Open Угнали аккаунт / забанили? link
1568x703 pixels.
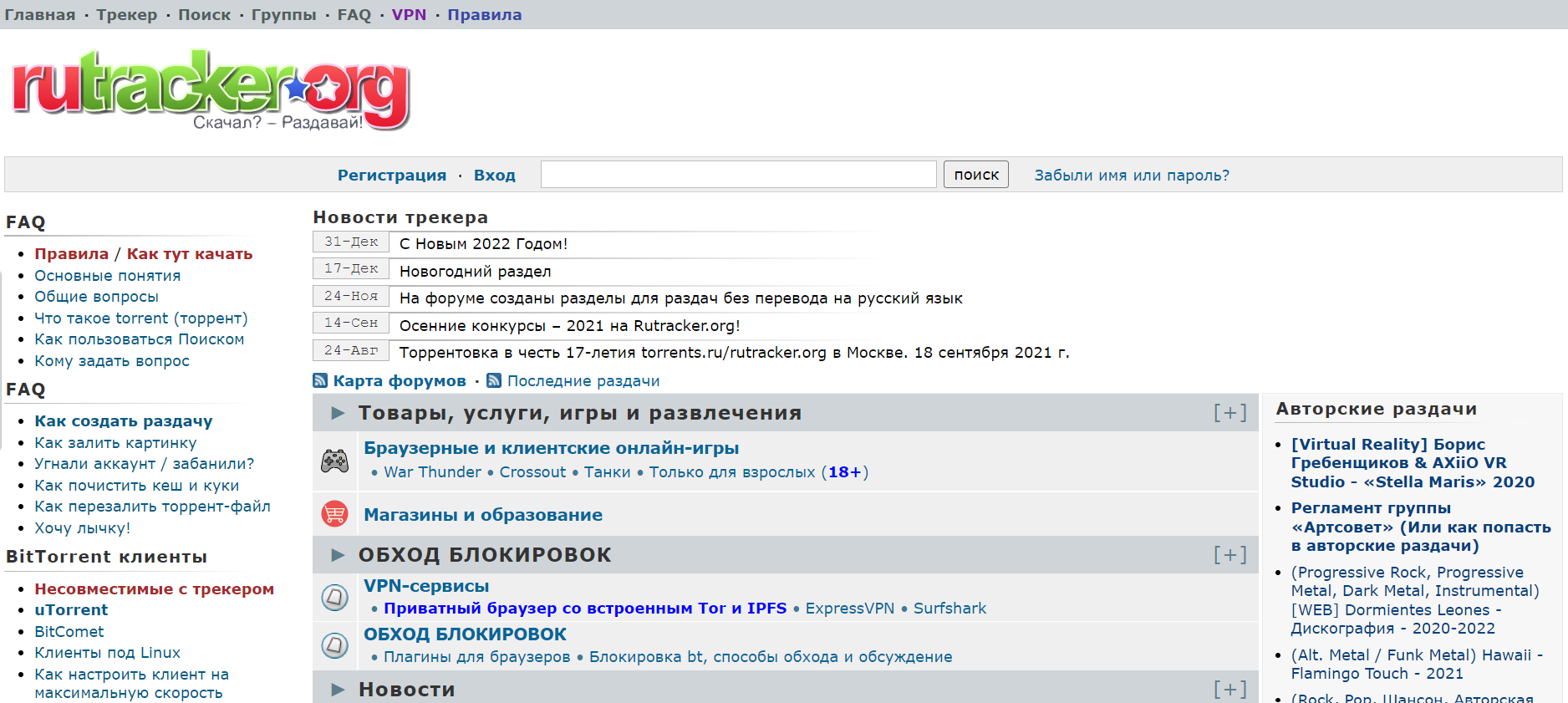click(145, 464)
